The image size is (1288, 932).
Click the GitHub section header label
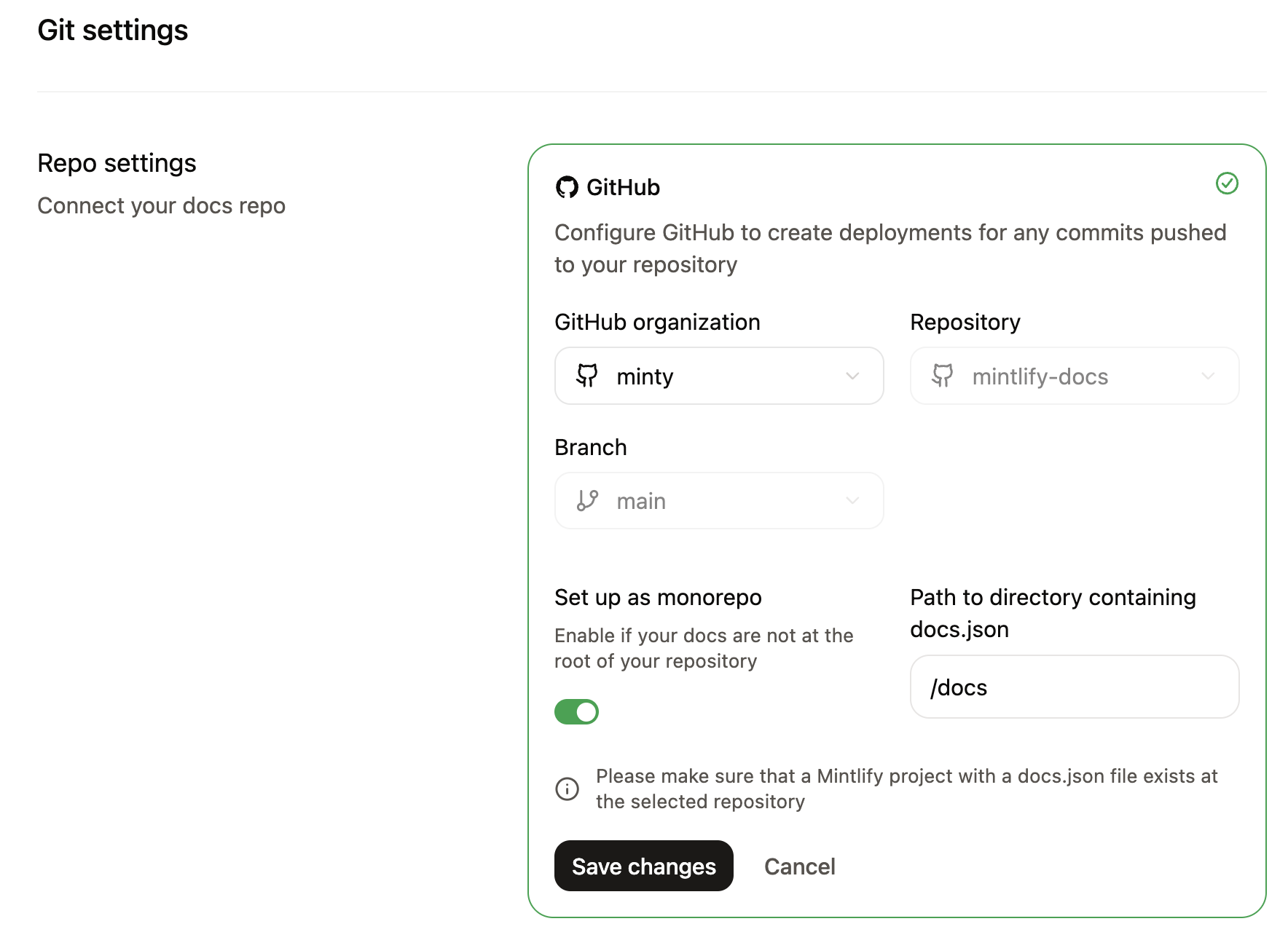pyautogui.click(x=622, y=187)
